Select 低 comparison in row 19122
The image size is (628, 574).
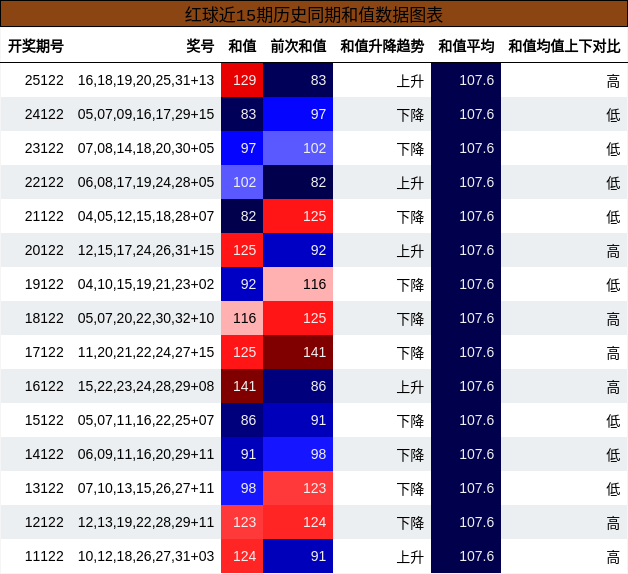pos(613,286)
